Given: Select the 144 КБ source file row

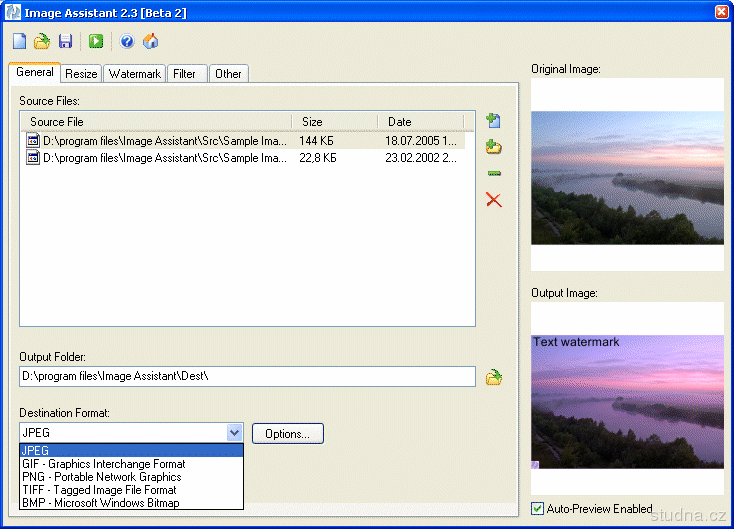Looking at the screenshot, I should [243, 141].
